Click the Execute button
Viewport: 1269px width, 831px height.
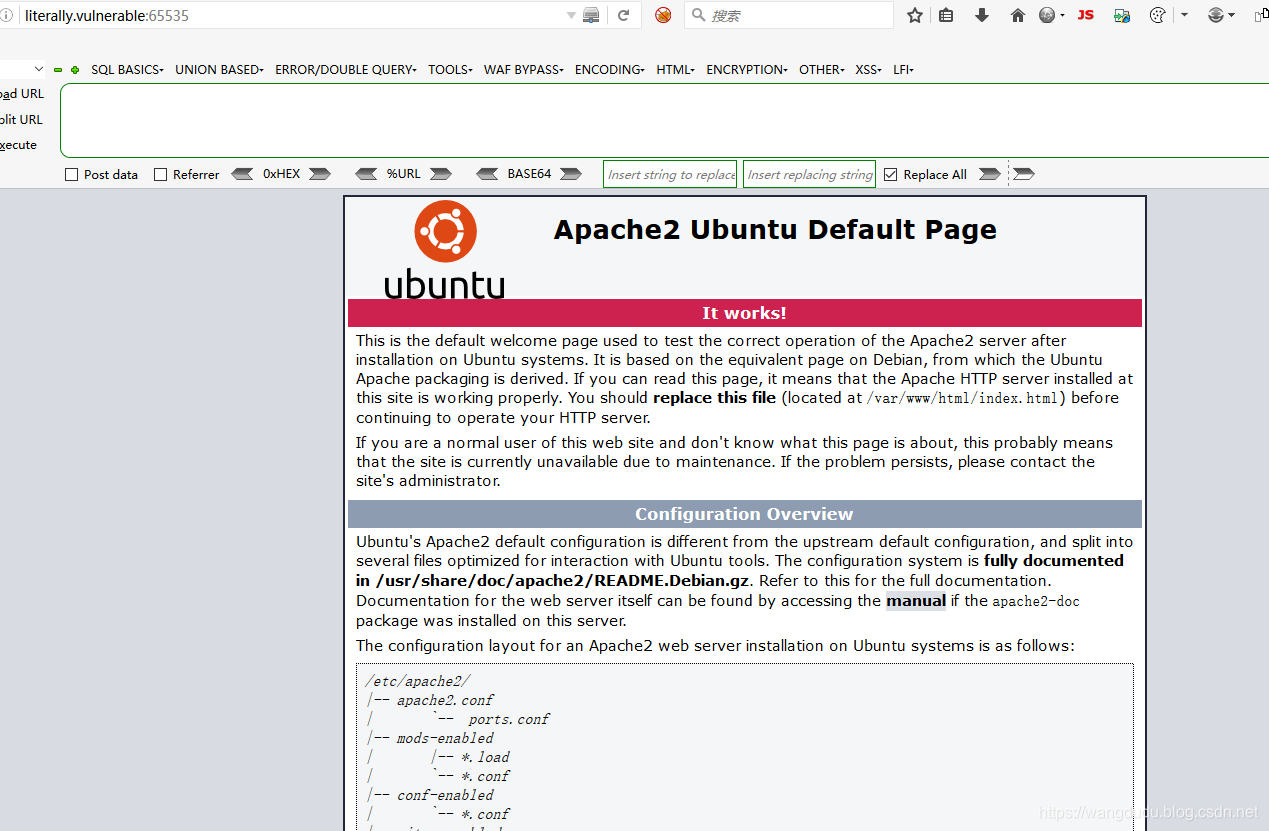pos(18,145)
